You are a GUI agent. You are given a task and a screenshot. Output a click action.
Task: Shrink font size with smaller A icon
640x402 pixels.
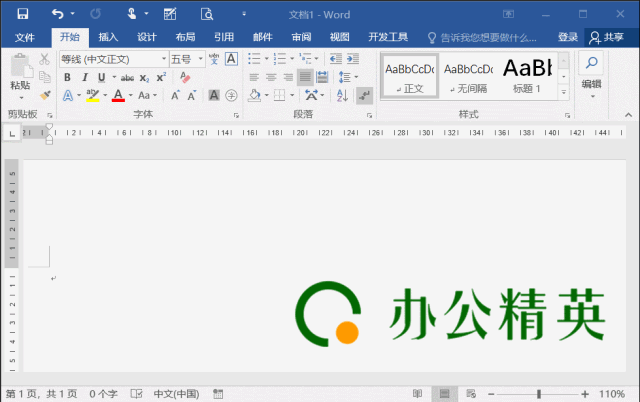[192, 96]
